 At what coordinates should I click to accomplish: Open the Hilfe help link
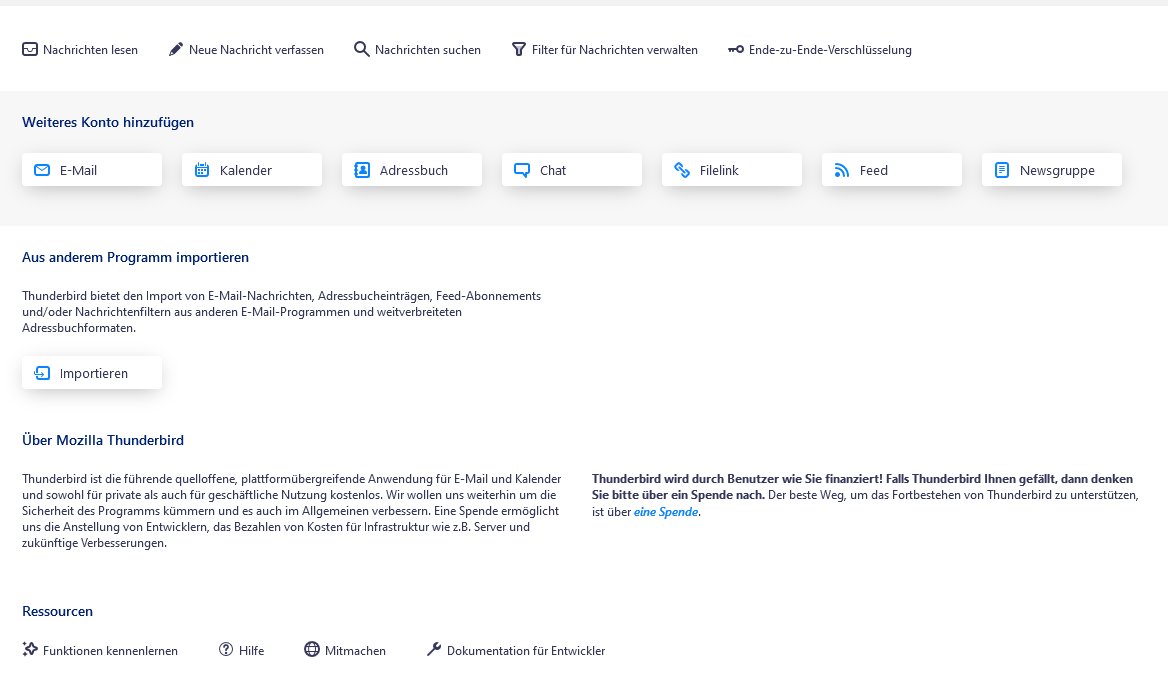242,650
